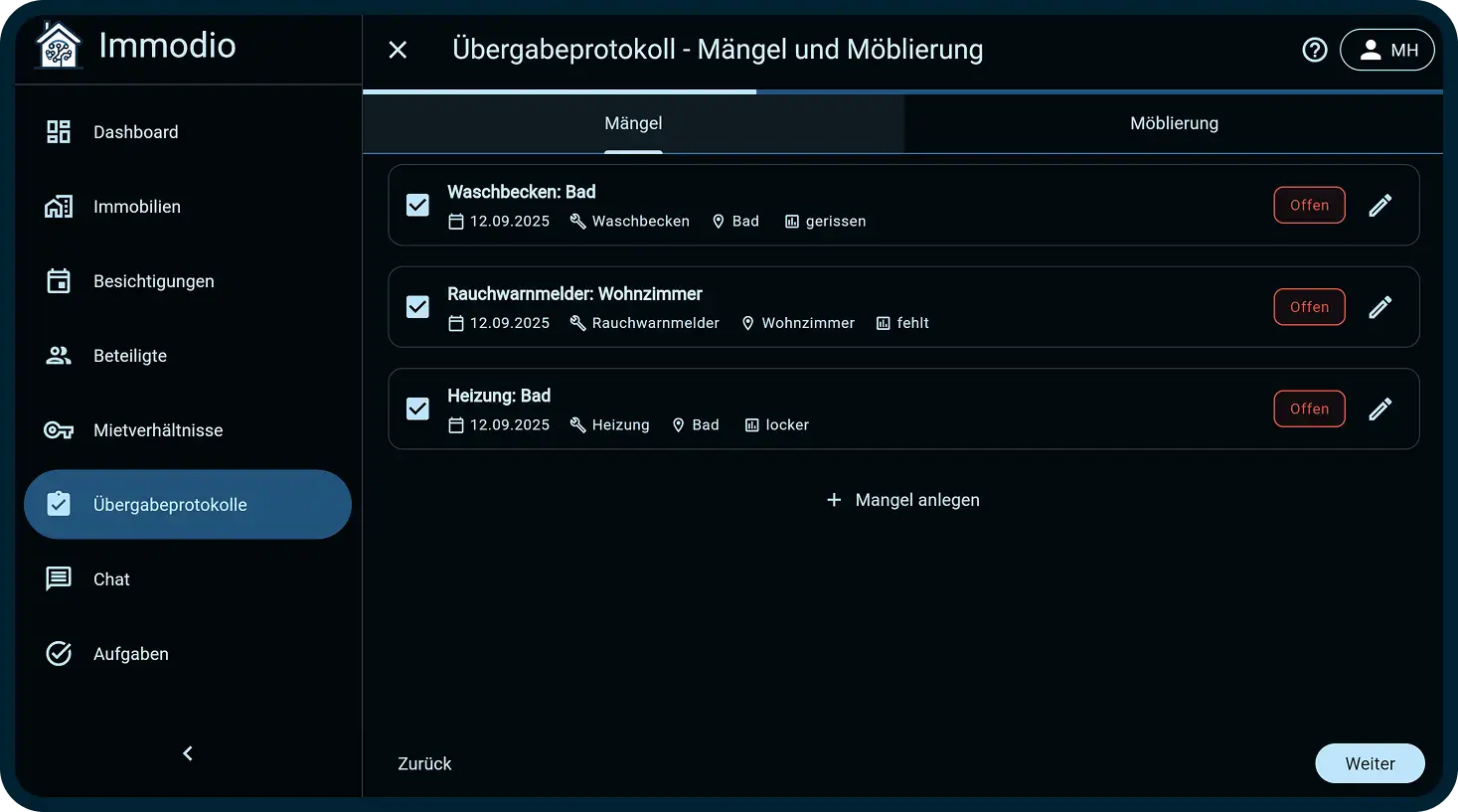The height and width of the screenshot is (812, 1458).
Task: Click the wizard progress bar
Action: point(902,91)
